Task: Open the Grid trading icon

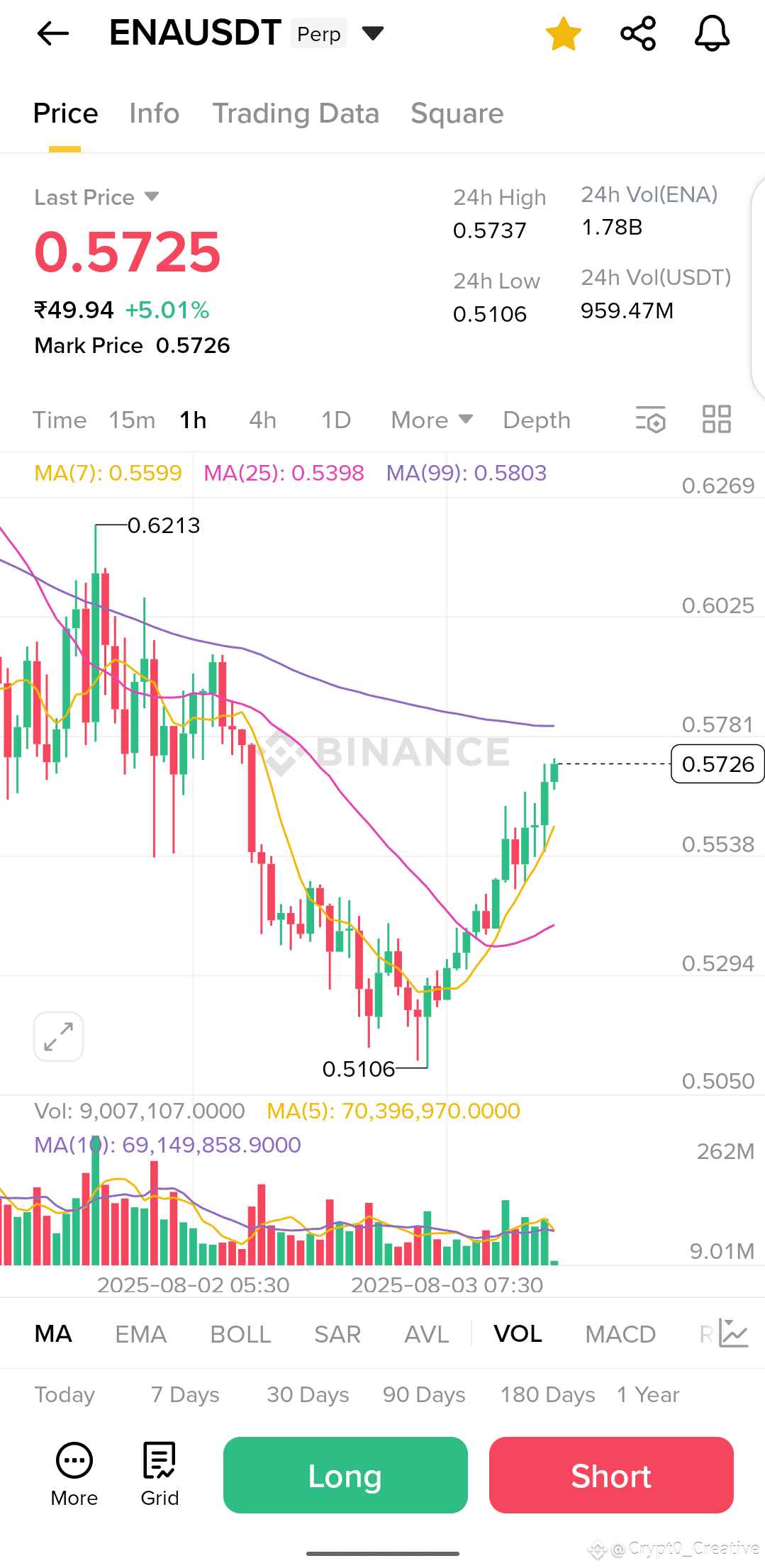Action: click(160, 1474)
